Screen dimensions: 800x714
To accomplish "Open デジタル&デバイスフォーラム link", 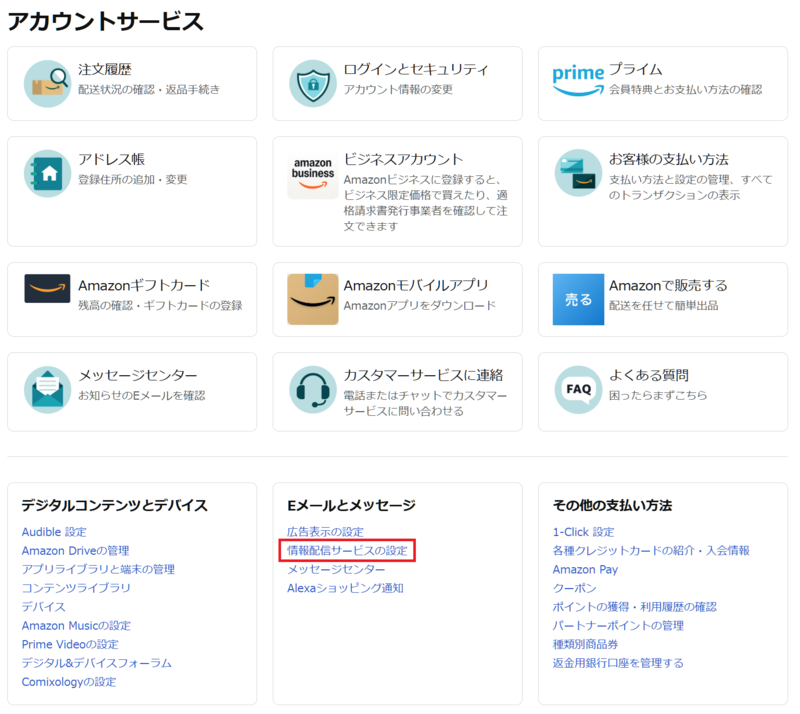I will (x=96, y=663).
